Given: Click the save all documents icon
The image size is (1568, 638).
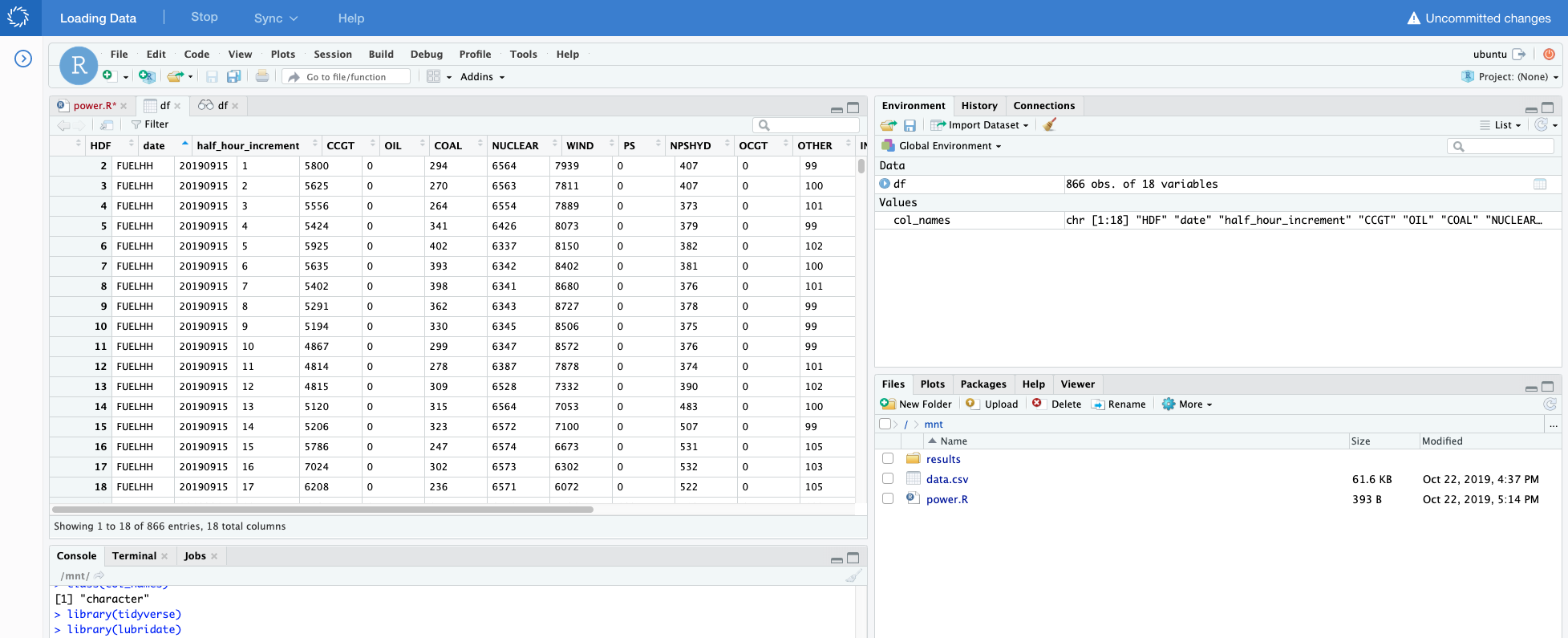Looking at the screenshot, I should point(233,76).
